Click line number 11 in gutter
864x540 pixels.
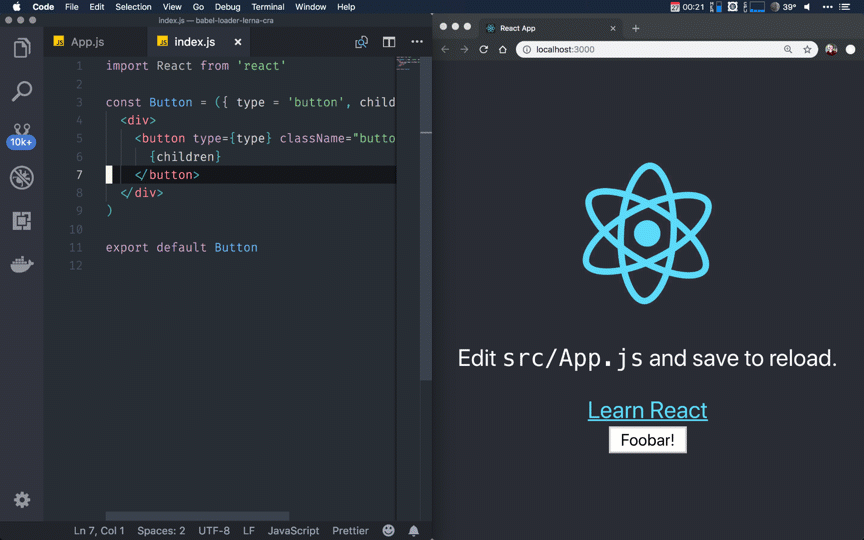[x=76, y=247]
